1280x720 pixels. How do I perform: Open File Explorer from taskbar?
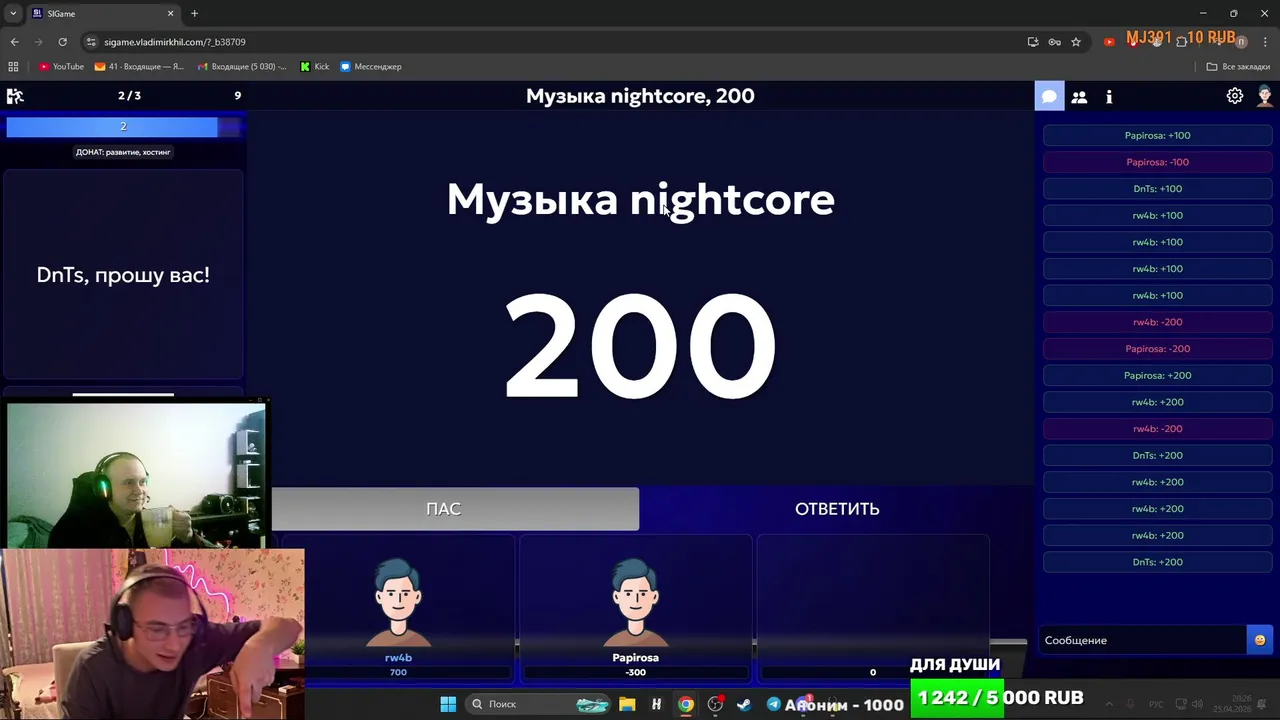tap(627, 704)
